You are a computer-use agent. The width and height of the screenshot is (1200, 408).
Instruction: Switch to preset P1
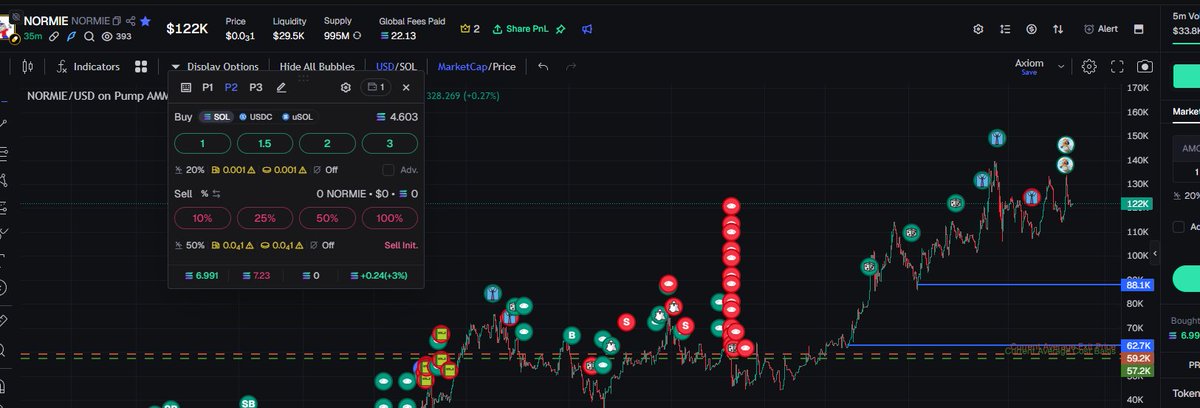click(208, 88)
